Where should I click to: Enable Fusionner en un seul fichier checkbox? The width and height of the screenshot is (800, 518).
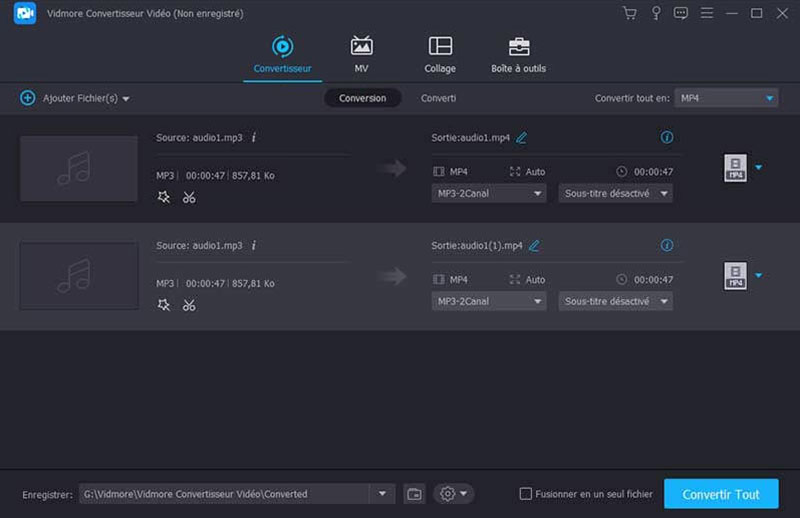[526, 494]
